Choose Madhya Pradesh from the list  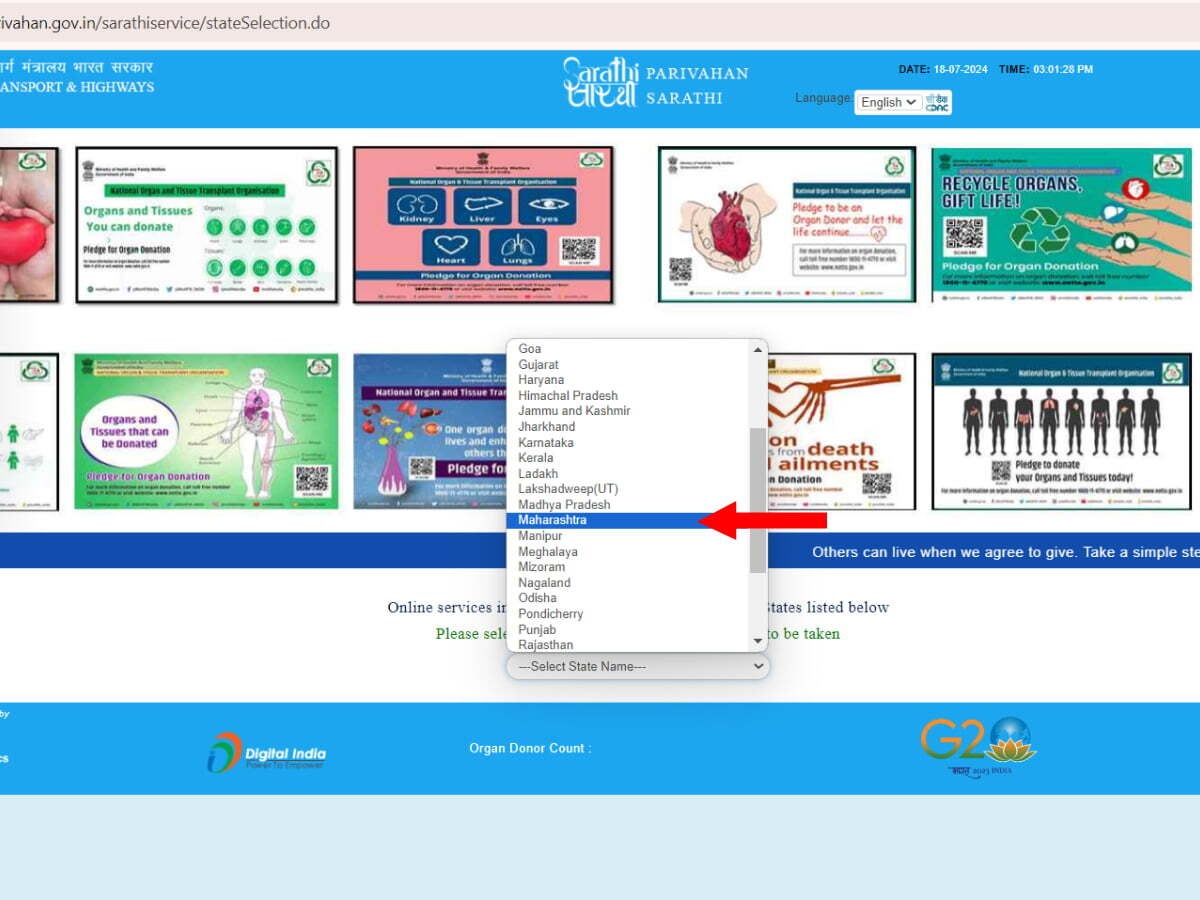click(564, 505)
